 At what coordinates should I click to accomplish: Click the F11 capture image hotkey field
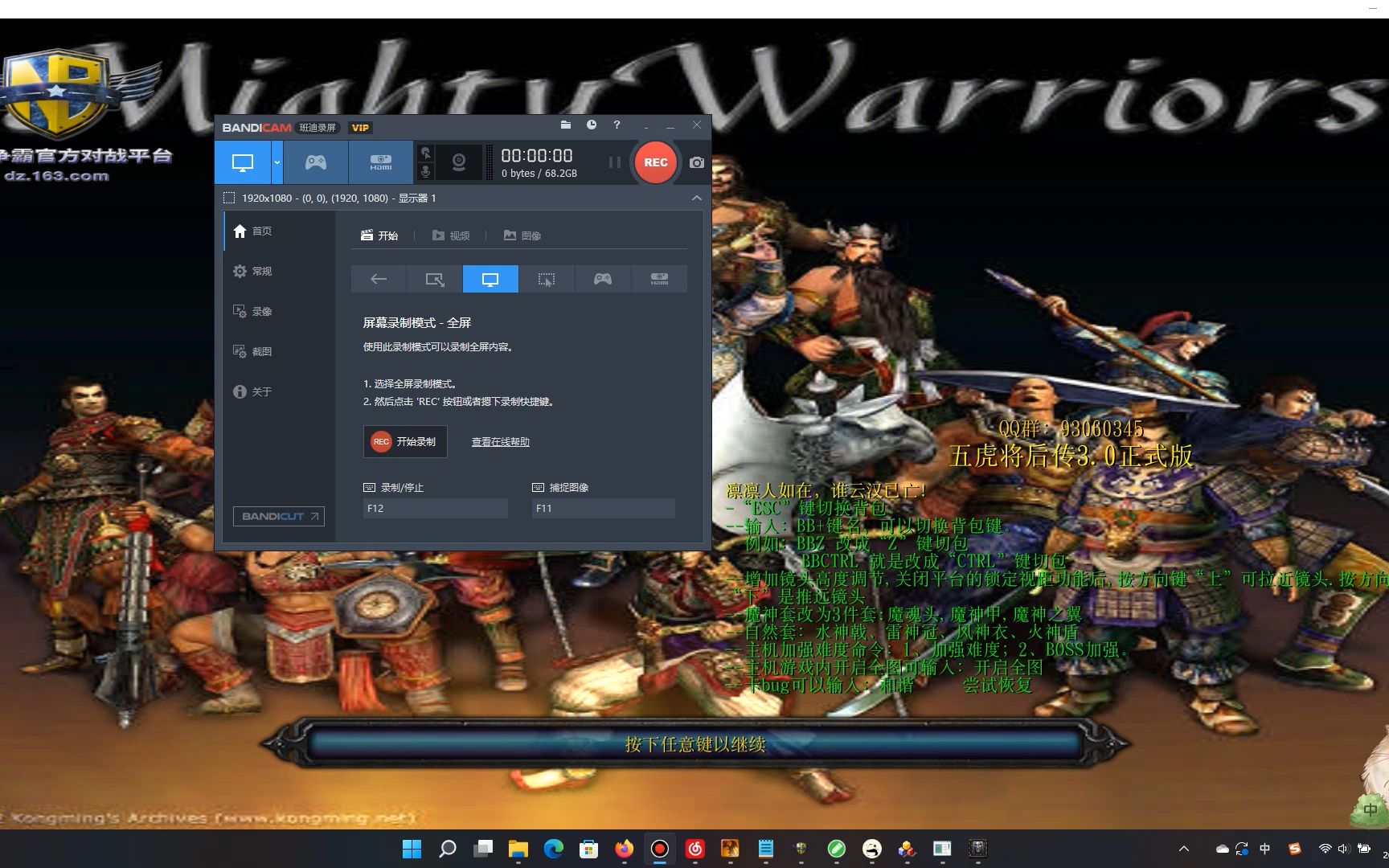pos(604,508)
